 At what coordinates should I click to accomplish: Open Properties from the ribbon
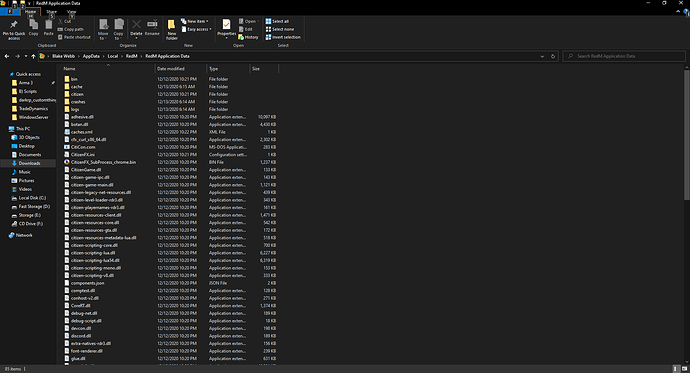(226, 25)
